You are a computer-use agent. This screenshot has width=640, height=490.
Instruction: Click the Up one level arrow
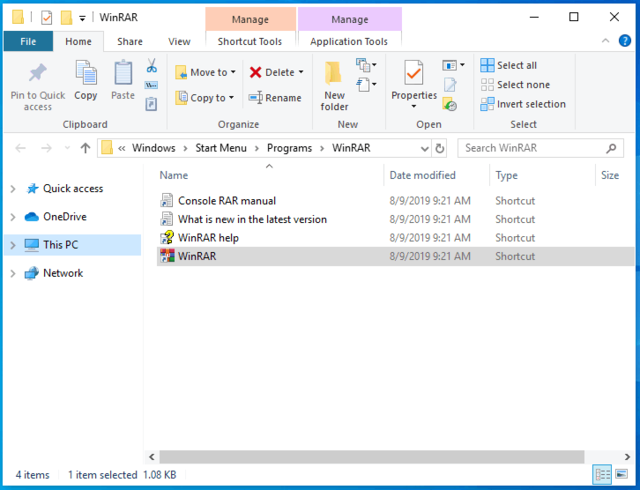point(85,148)
